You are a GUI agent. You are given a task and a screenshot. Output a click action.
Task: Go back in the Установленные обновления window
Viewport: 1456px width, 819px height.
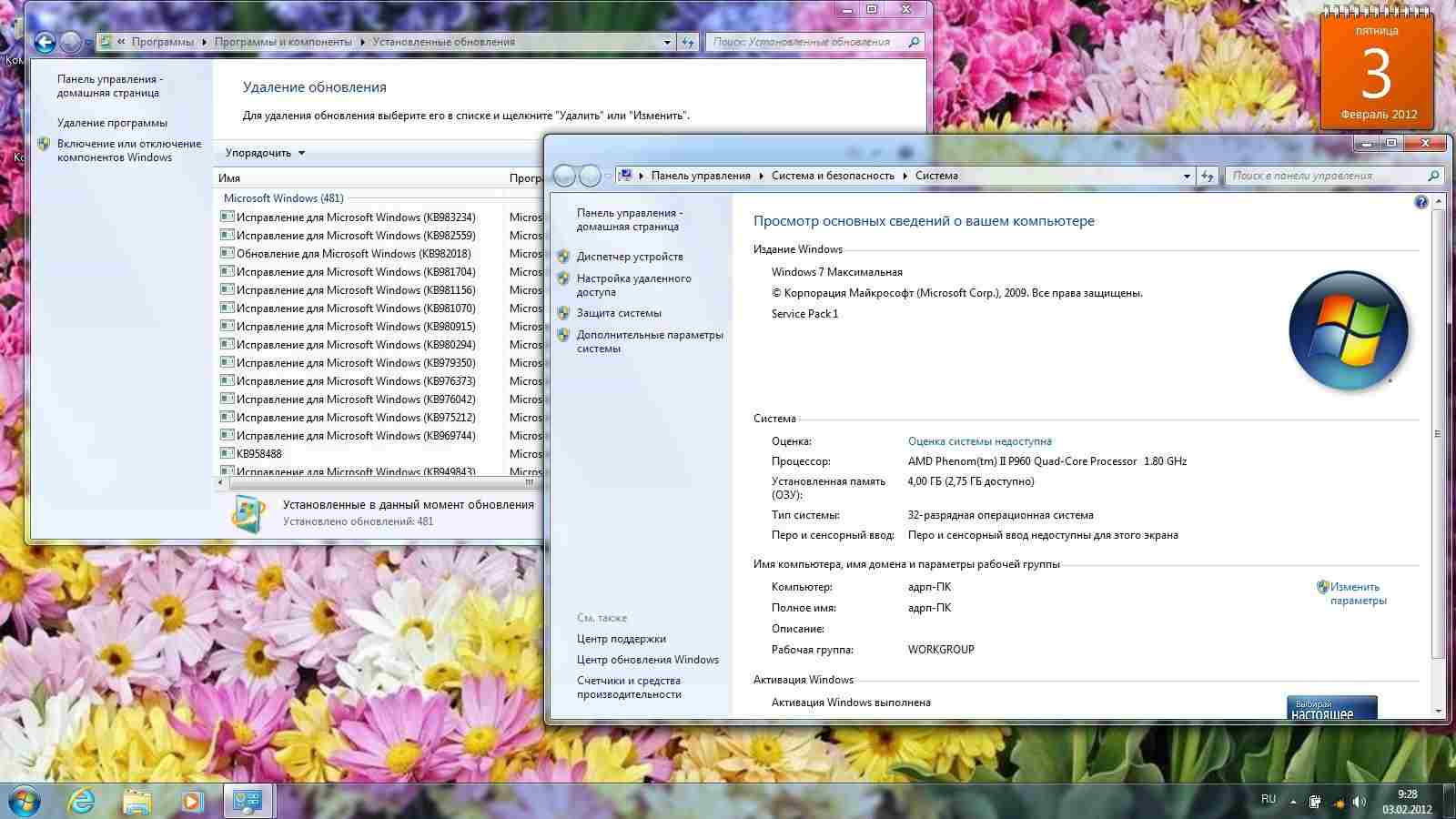(x=45, y=42)
